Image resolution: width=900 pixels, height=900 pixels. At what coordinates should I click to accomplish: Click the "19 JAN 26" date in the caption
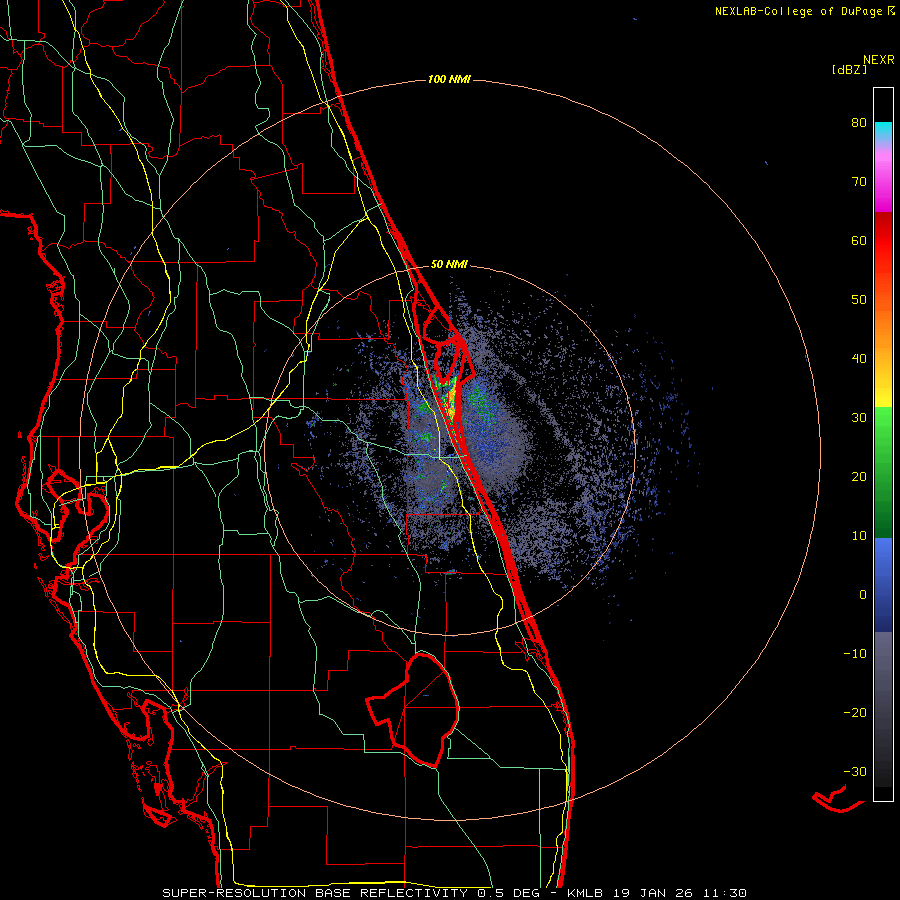(653, 893)
